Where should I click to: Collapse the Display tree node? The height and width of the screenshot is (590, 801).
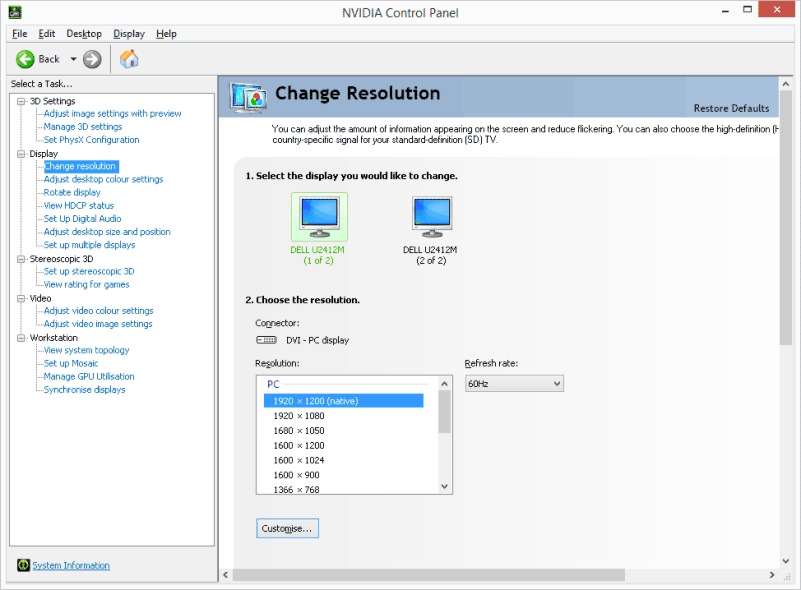21,154
